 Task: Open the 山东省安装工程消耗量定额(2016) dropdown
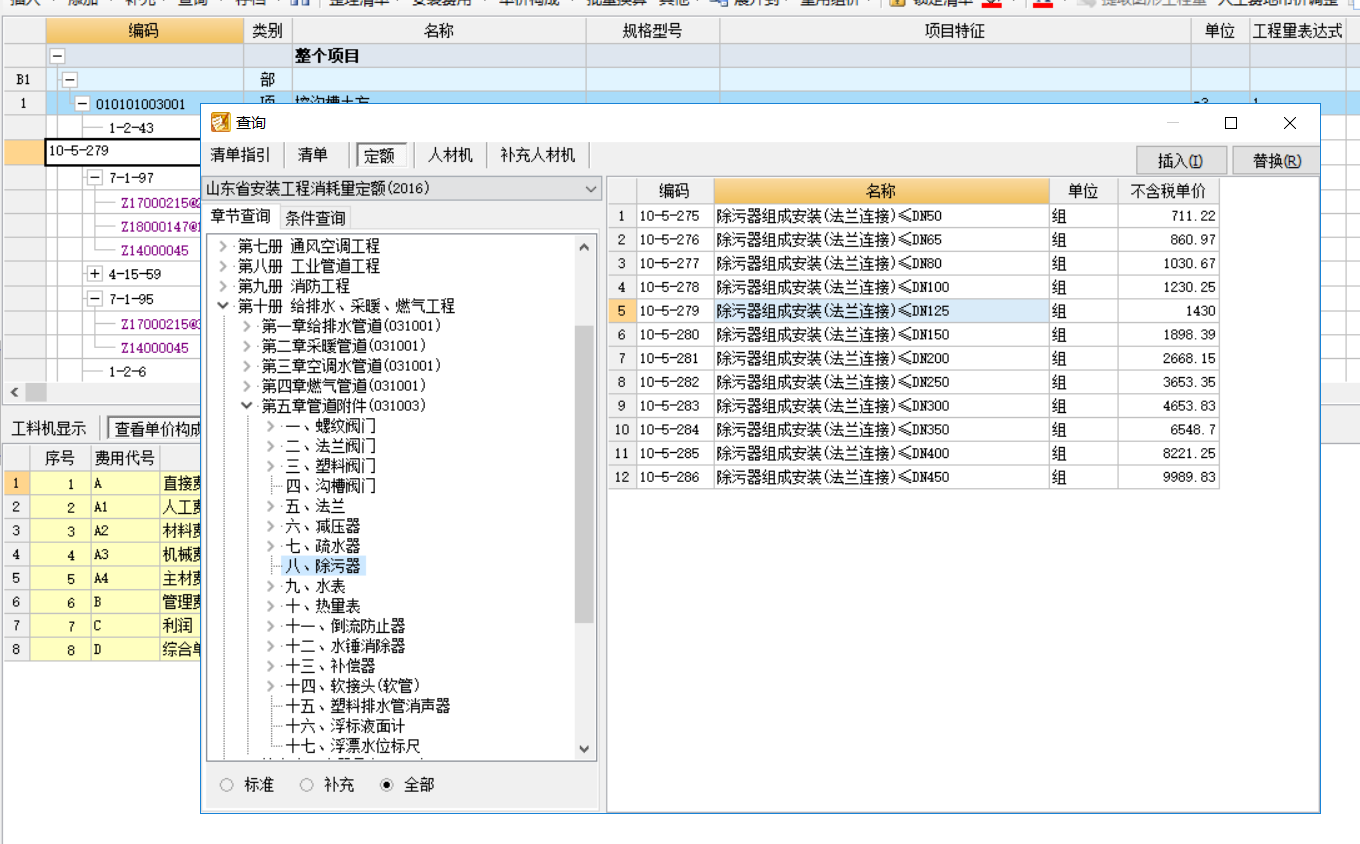point(591,188)
